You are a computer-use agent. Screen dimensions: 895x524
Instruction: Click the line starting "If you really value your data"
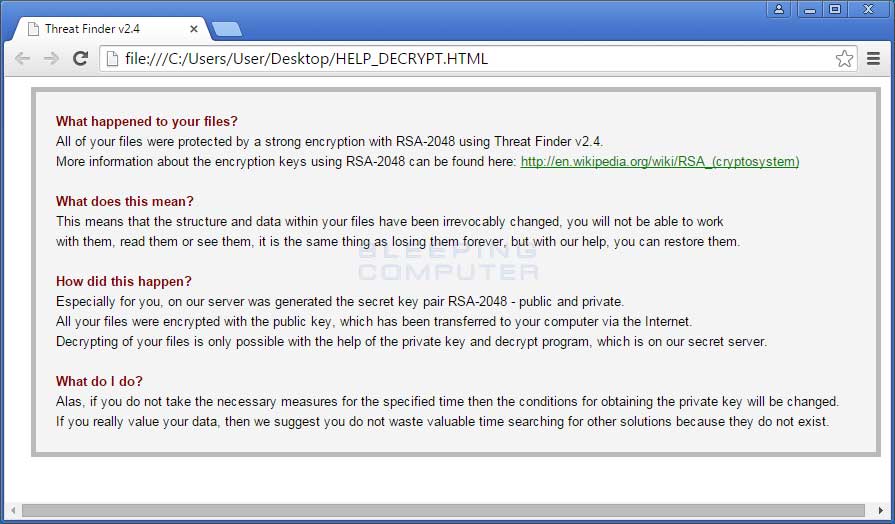tap(442, 422)
